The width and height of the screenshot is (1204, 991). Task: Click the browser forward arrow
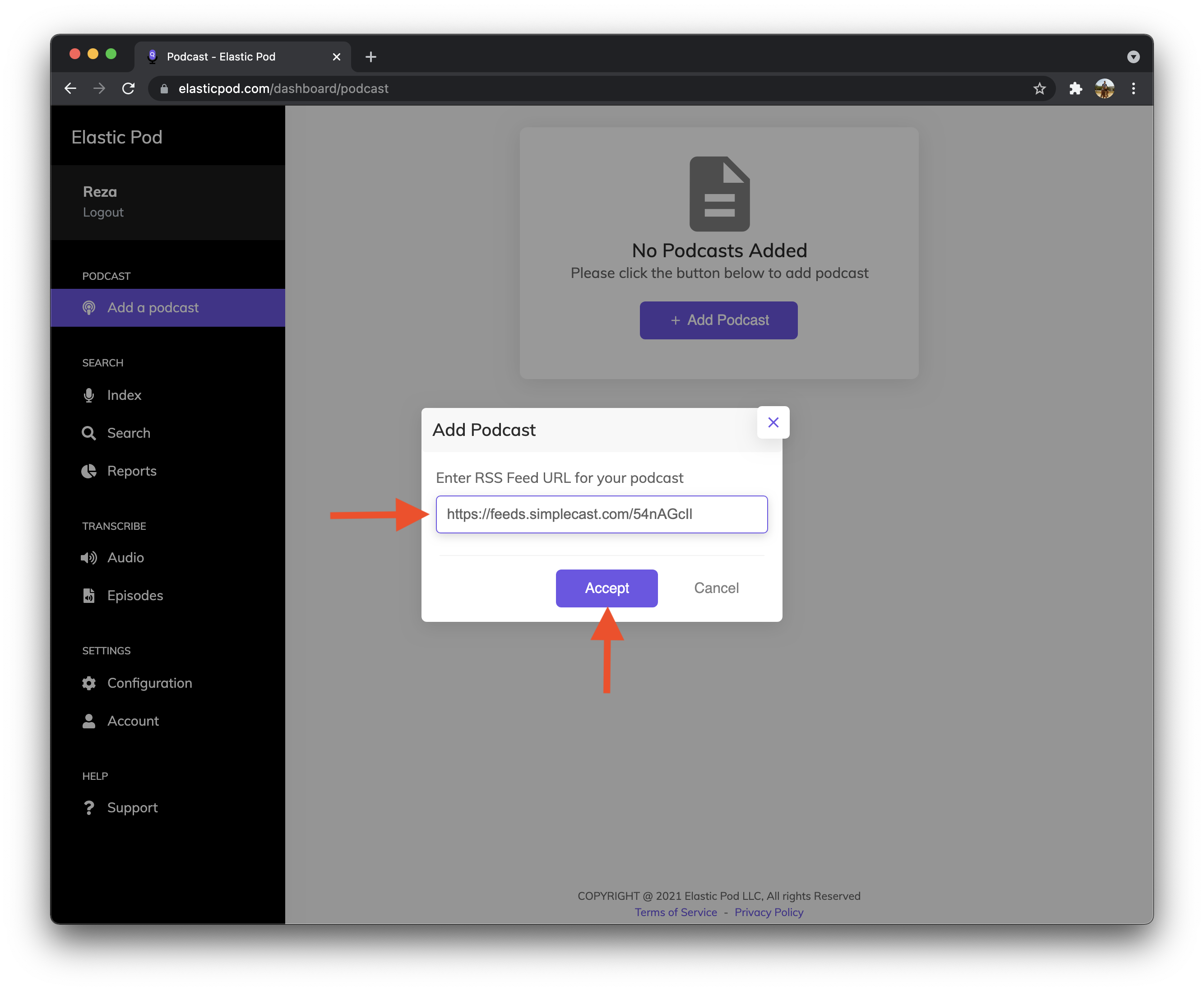pyautogui.click(x=99, y=88)
